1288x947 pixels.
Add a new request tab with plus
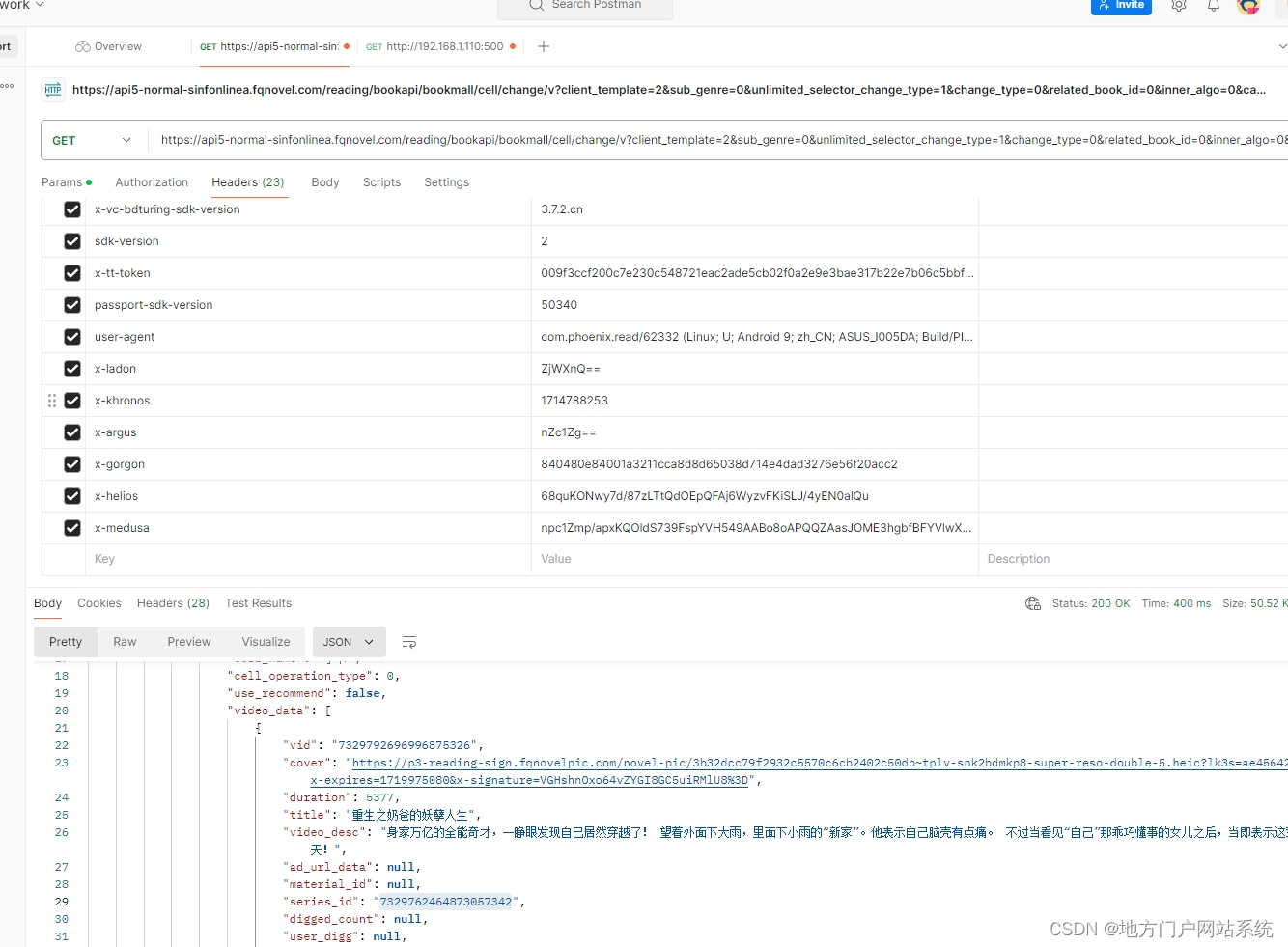point(544,46)
